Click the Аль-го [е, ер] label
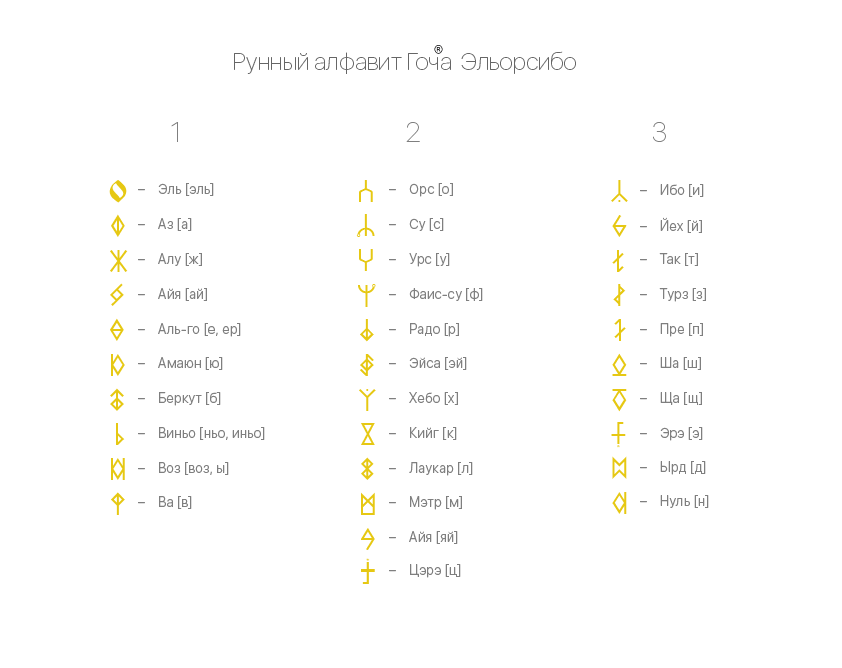This screenshot has height=668, width=842. tap(199, 329)
